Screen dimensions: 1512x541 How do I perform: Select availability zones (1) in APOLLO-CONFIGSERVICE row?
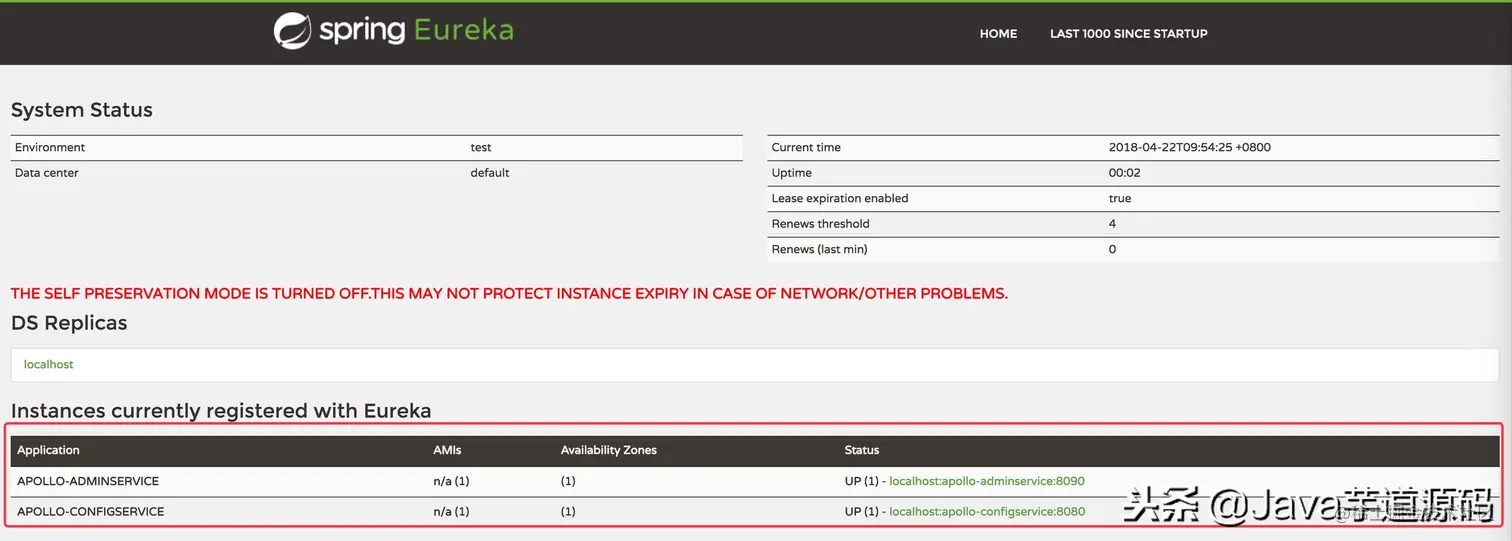[x=568, y=511]
